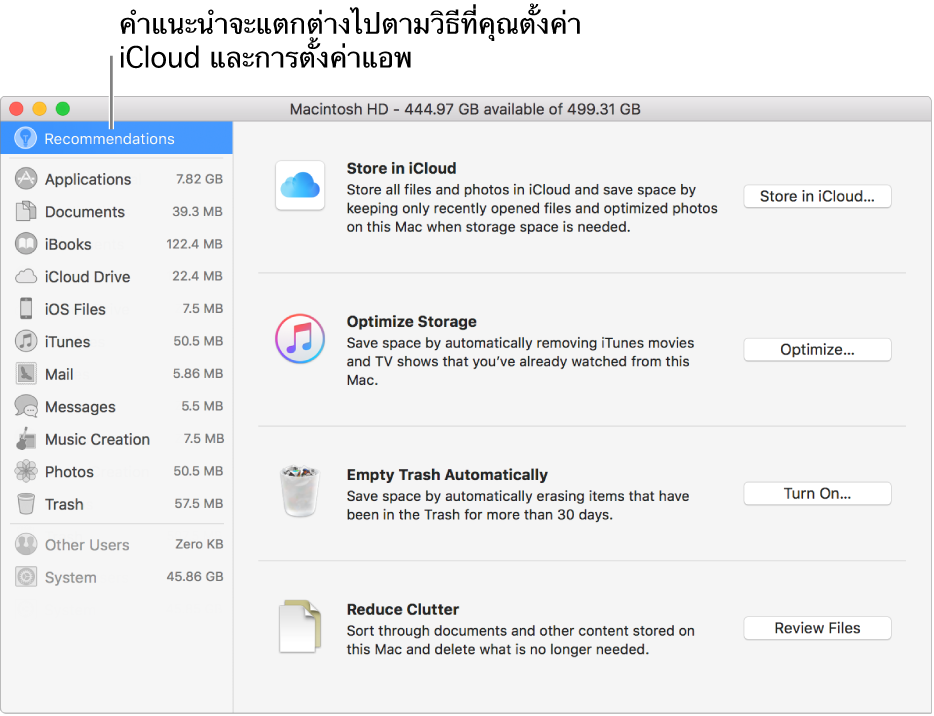The height and width of the screenshot is (716, 934).
Task: Click the 122.4 MB iBooks size
Action: [x=194, y=244]
